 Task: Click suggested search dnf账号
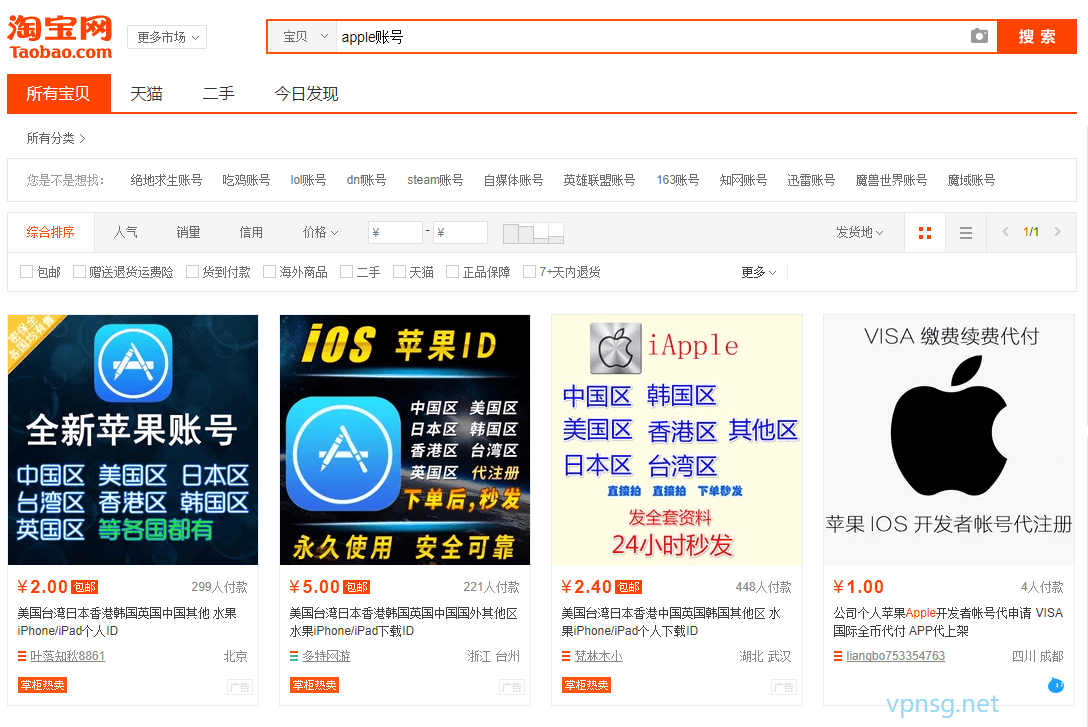click(x=366, y=180)
